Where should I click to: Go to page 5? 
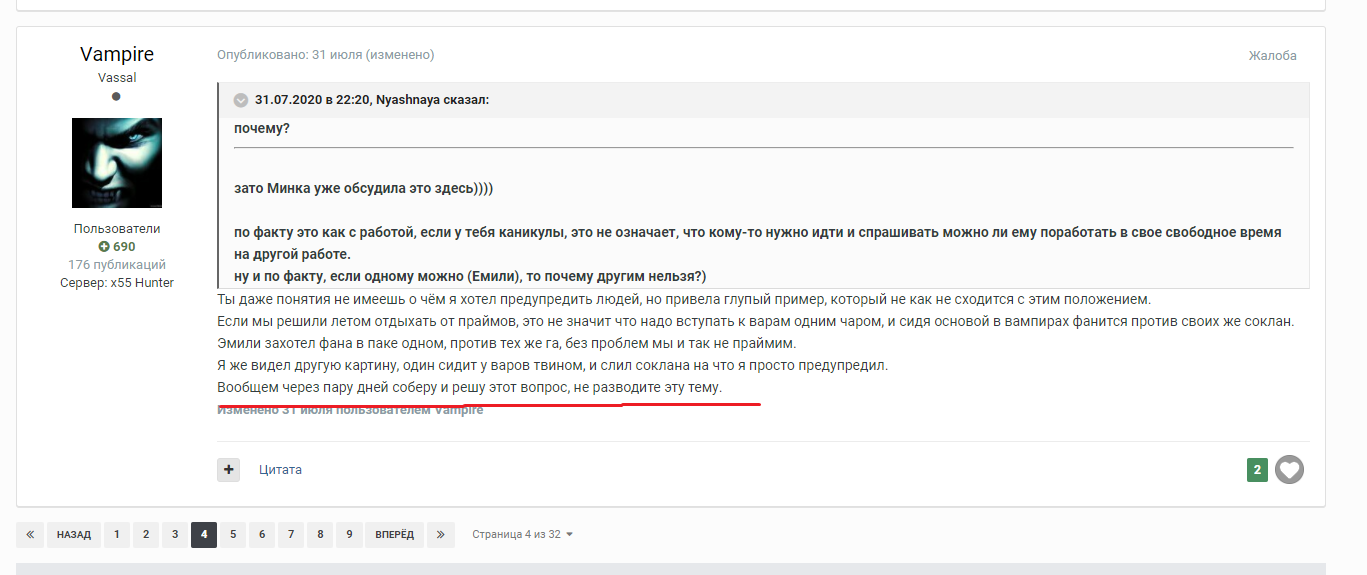233,535
